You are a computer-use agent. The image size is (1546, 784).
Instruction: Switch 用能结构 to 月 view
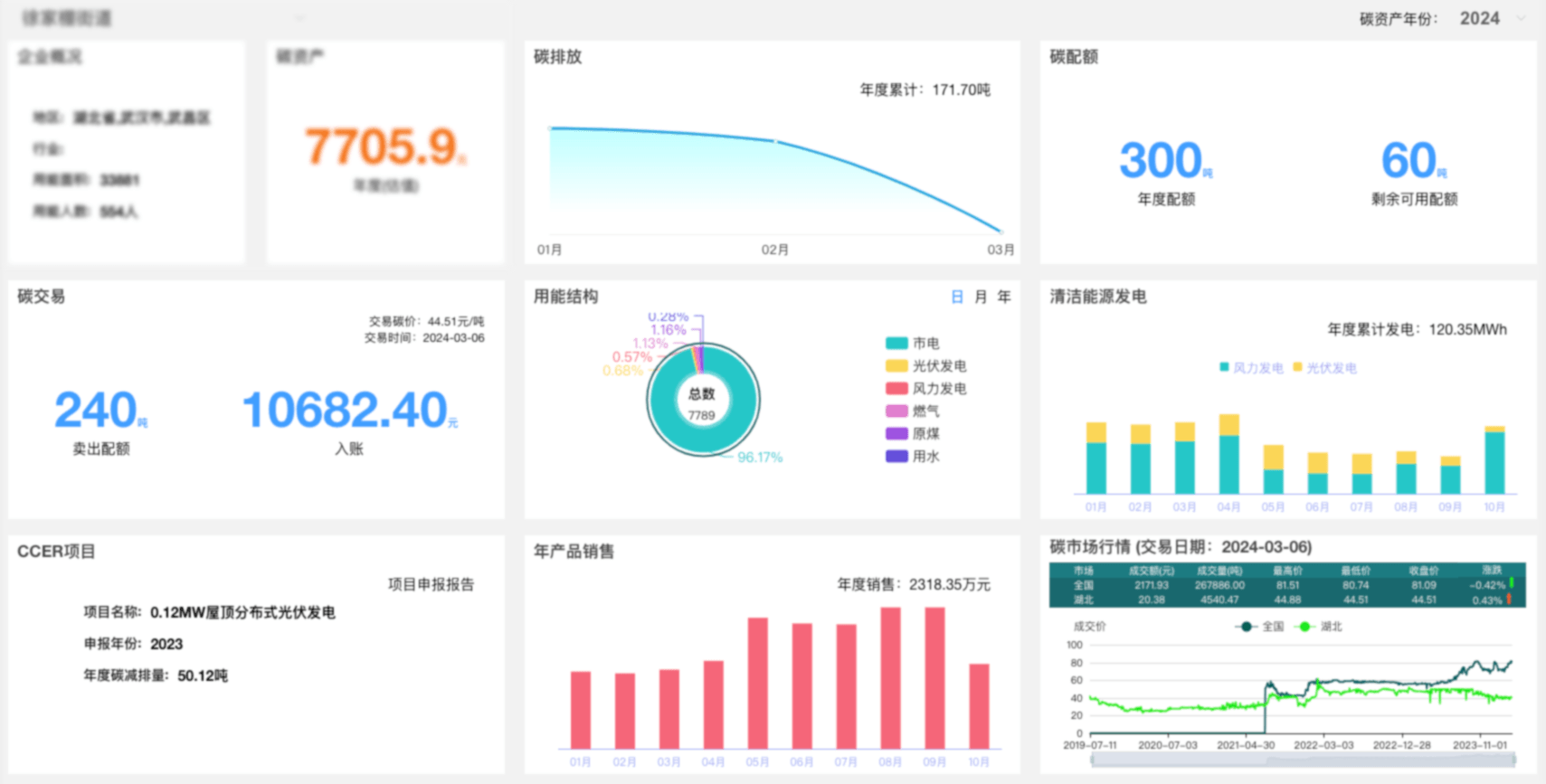pyautogui.click(x=981, y=297)
